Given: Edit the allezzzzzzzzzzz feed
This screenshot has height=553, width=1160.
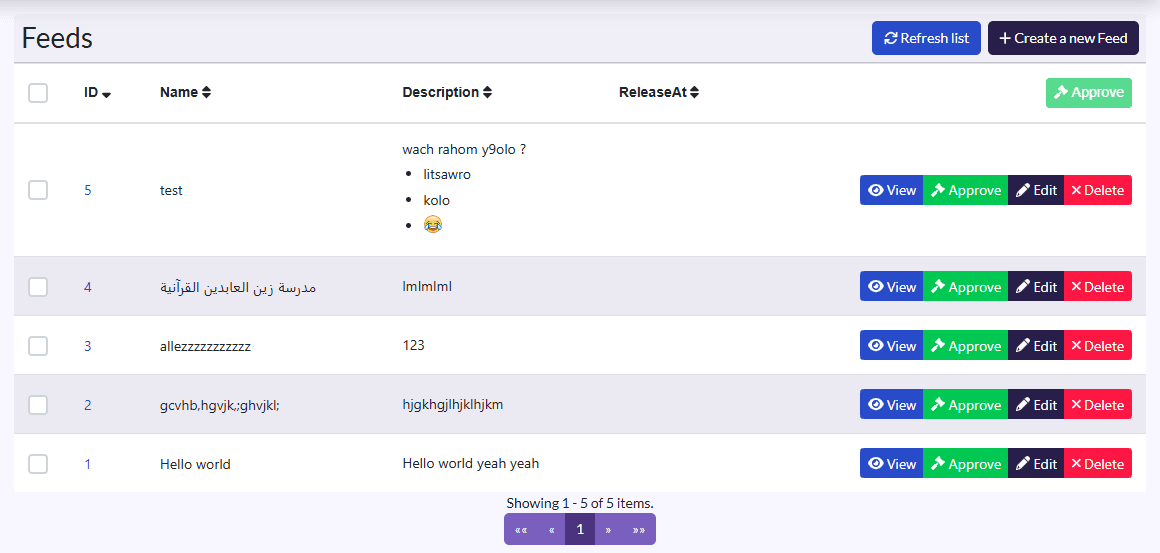Looking at the screenshot, I should [x=1036, y=345].
